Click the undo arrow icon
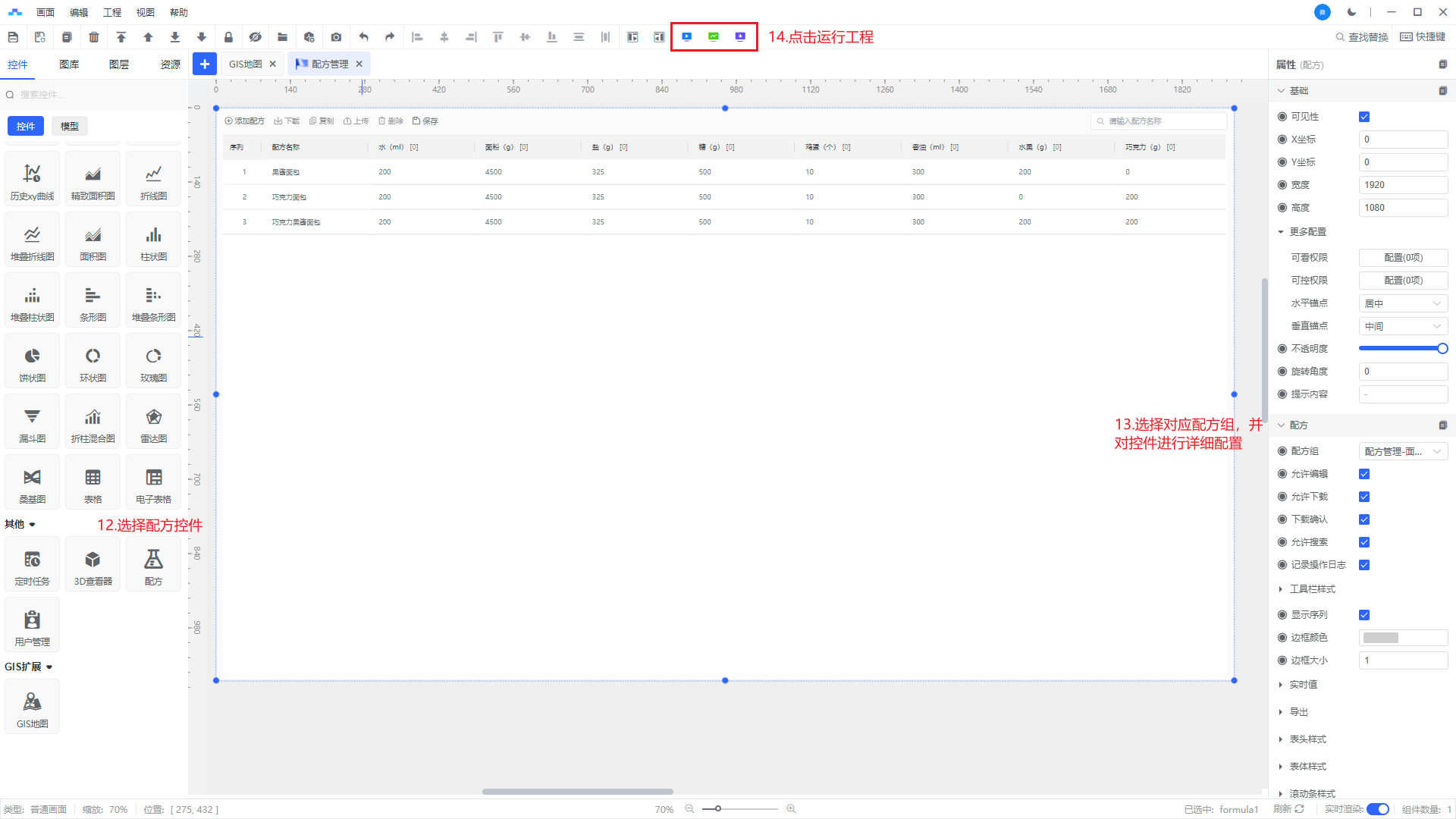1456x819 pixels. (x=363, y=37)
